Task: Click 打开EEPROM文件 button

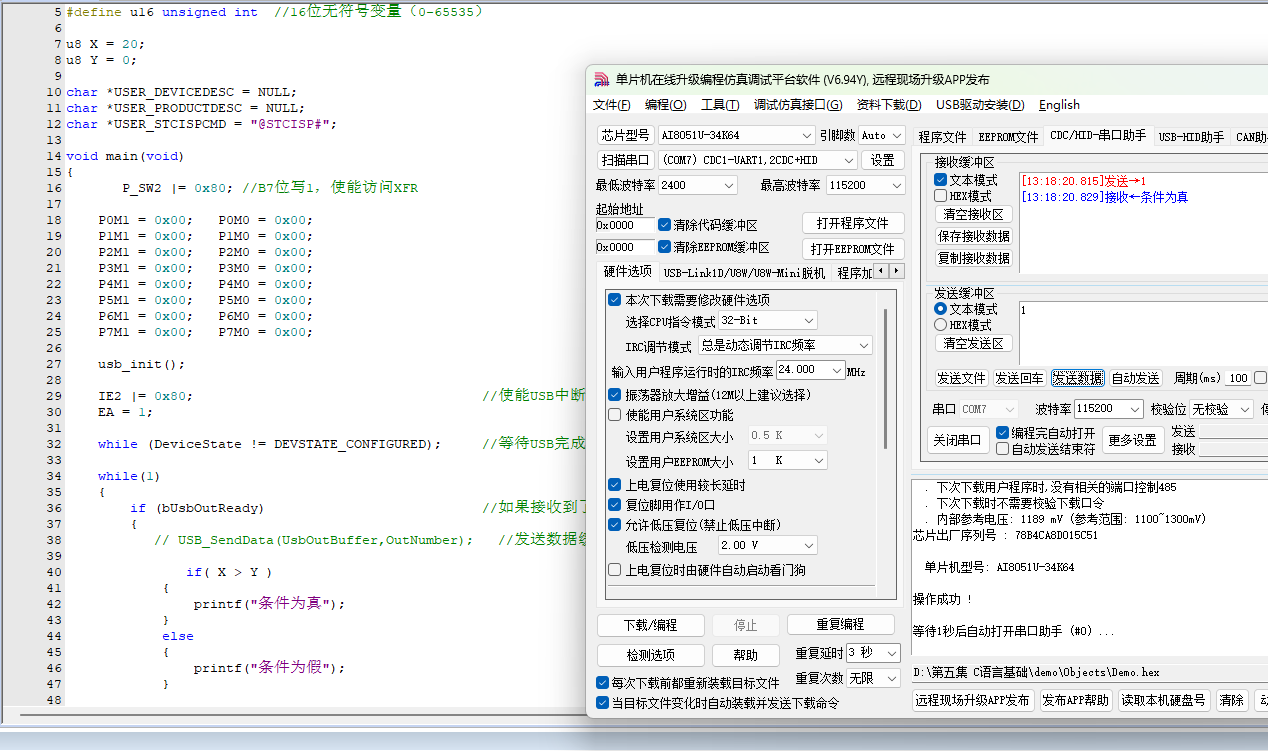Action: (x=853, y=249)
